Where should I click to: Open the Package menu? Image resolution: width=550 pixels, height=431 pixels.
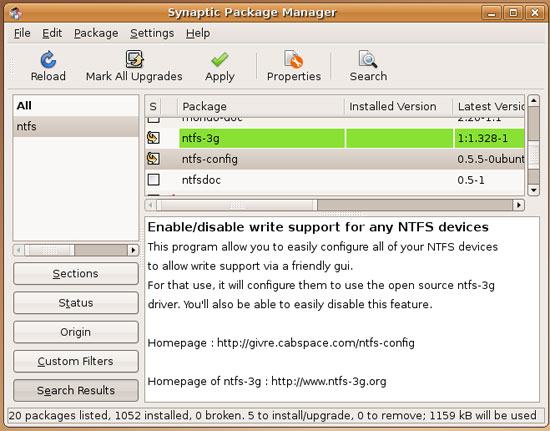tap(96, 33)
